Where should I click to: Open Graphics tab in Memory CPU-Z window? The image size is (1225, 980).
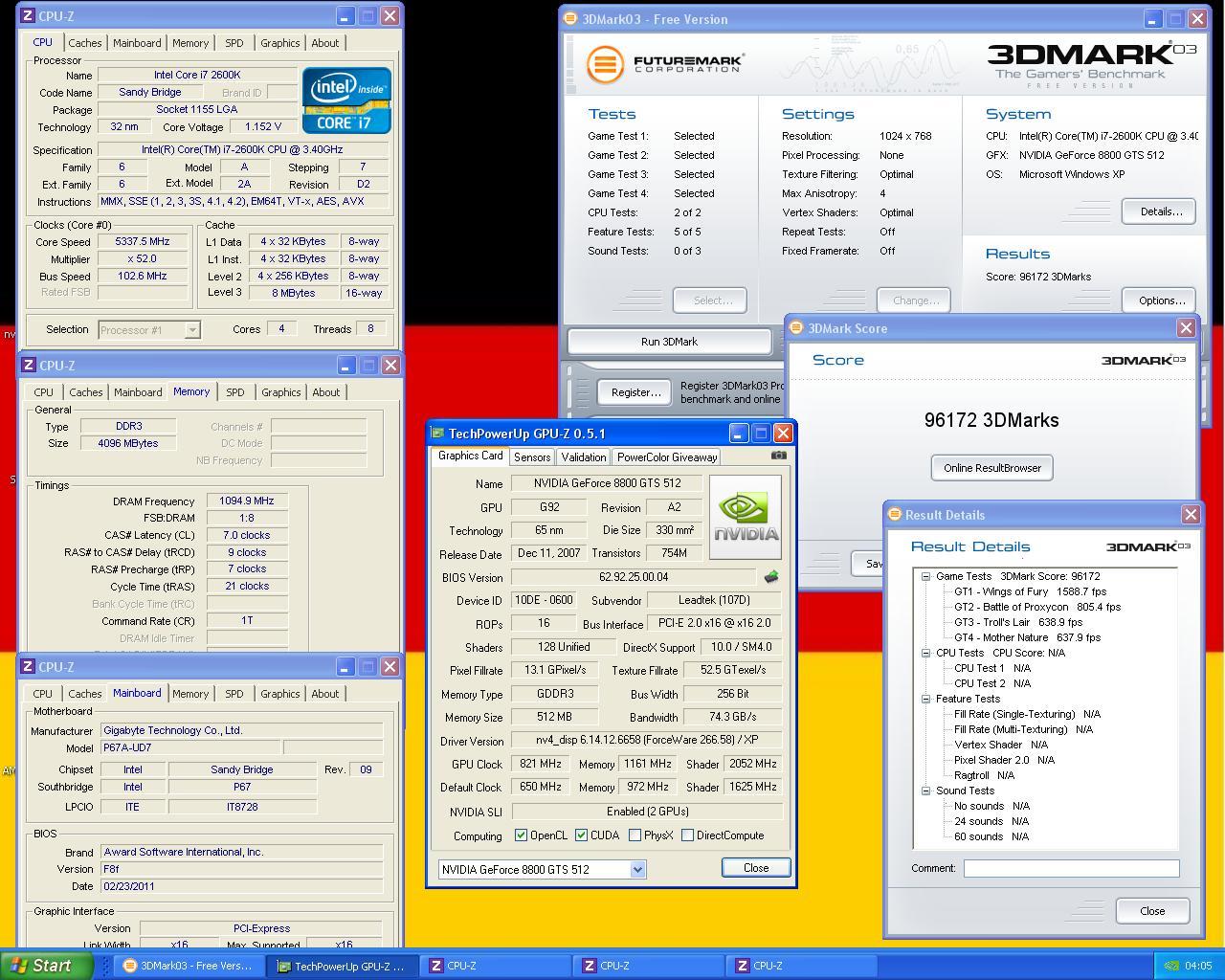(x=280, y=392)
